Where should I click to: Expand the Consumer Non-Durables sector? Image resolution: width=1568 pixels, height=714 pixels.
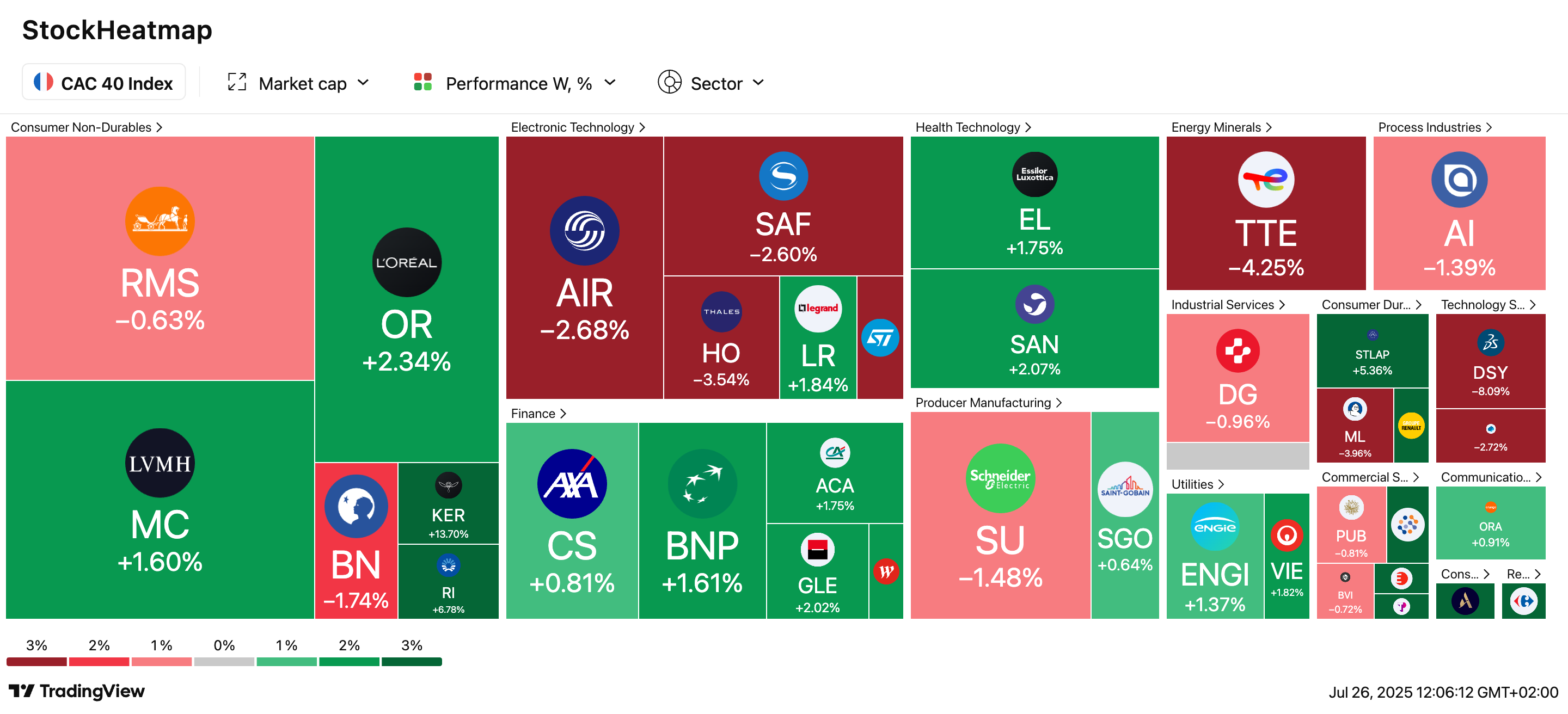tap(87, 127)
